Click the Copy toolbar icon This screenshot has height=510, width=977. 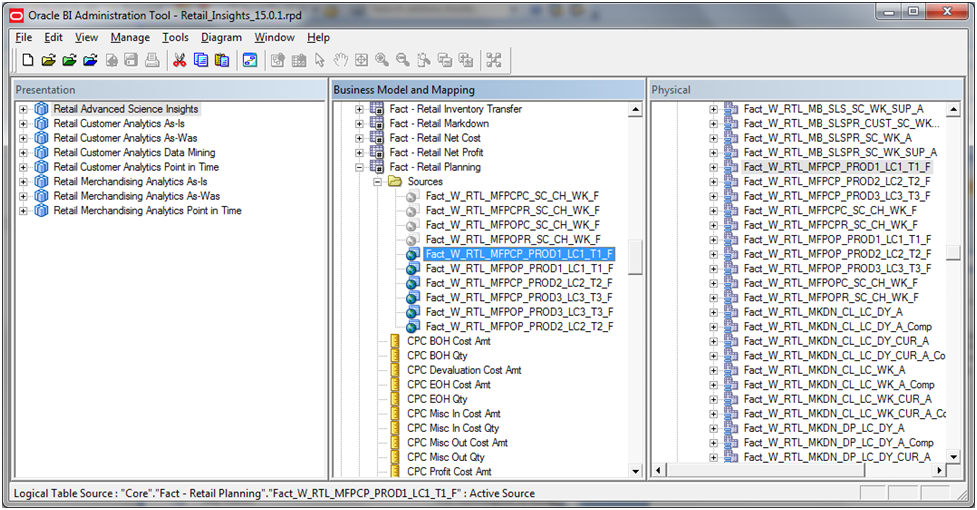click(x=201, y=60)
